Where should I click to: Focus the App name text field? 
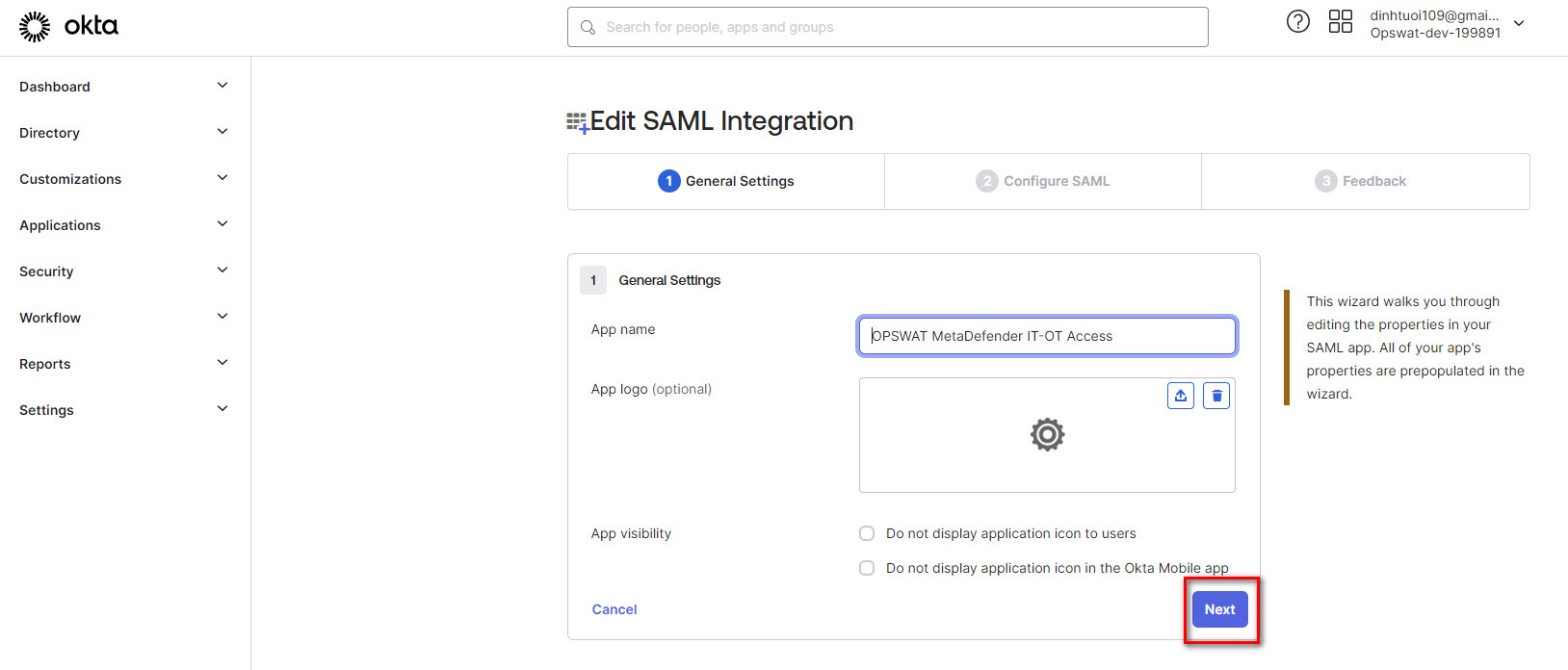[1047, 336]
